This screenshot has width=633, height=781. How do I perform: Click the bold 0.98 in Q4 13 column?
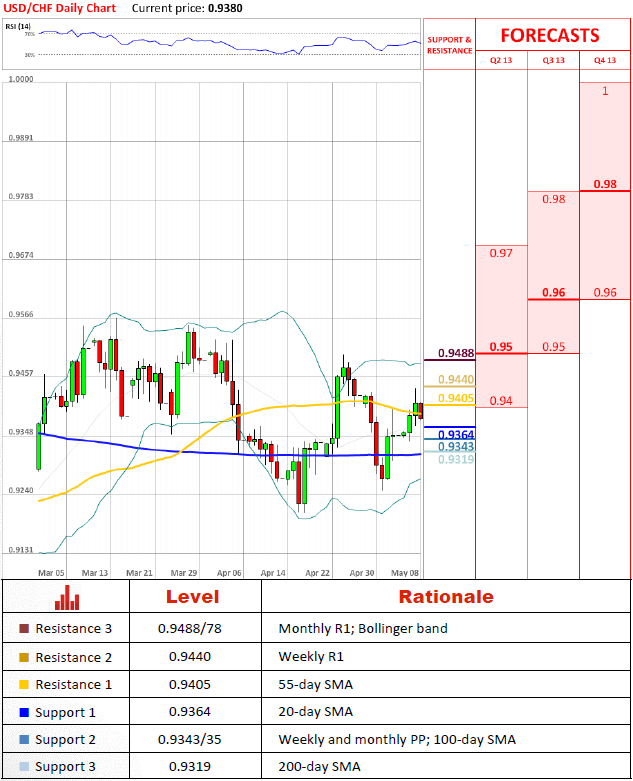coord(605,184)
